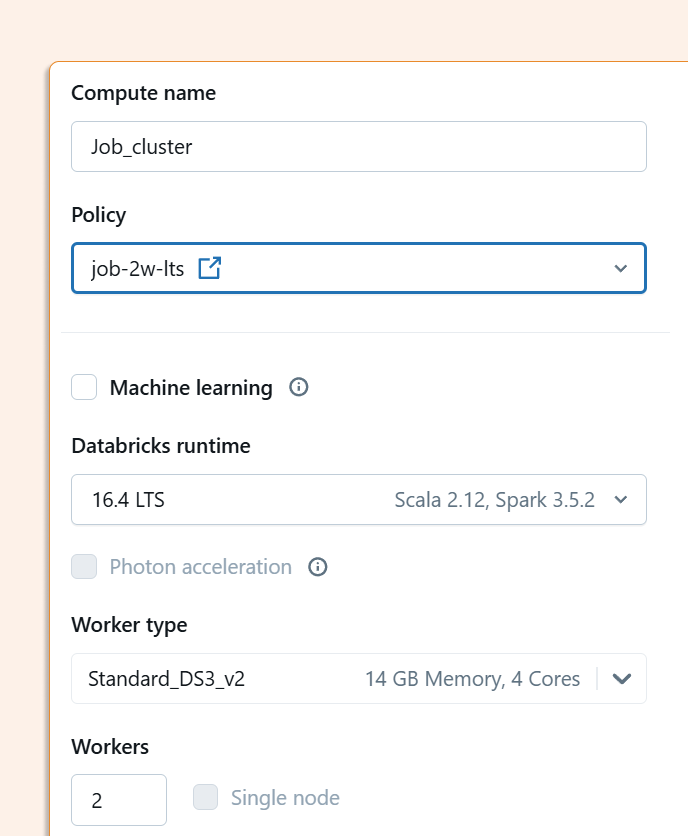
Task: Click the Standard_DS3_v2 worker type value
Action: (166, 679)
